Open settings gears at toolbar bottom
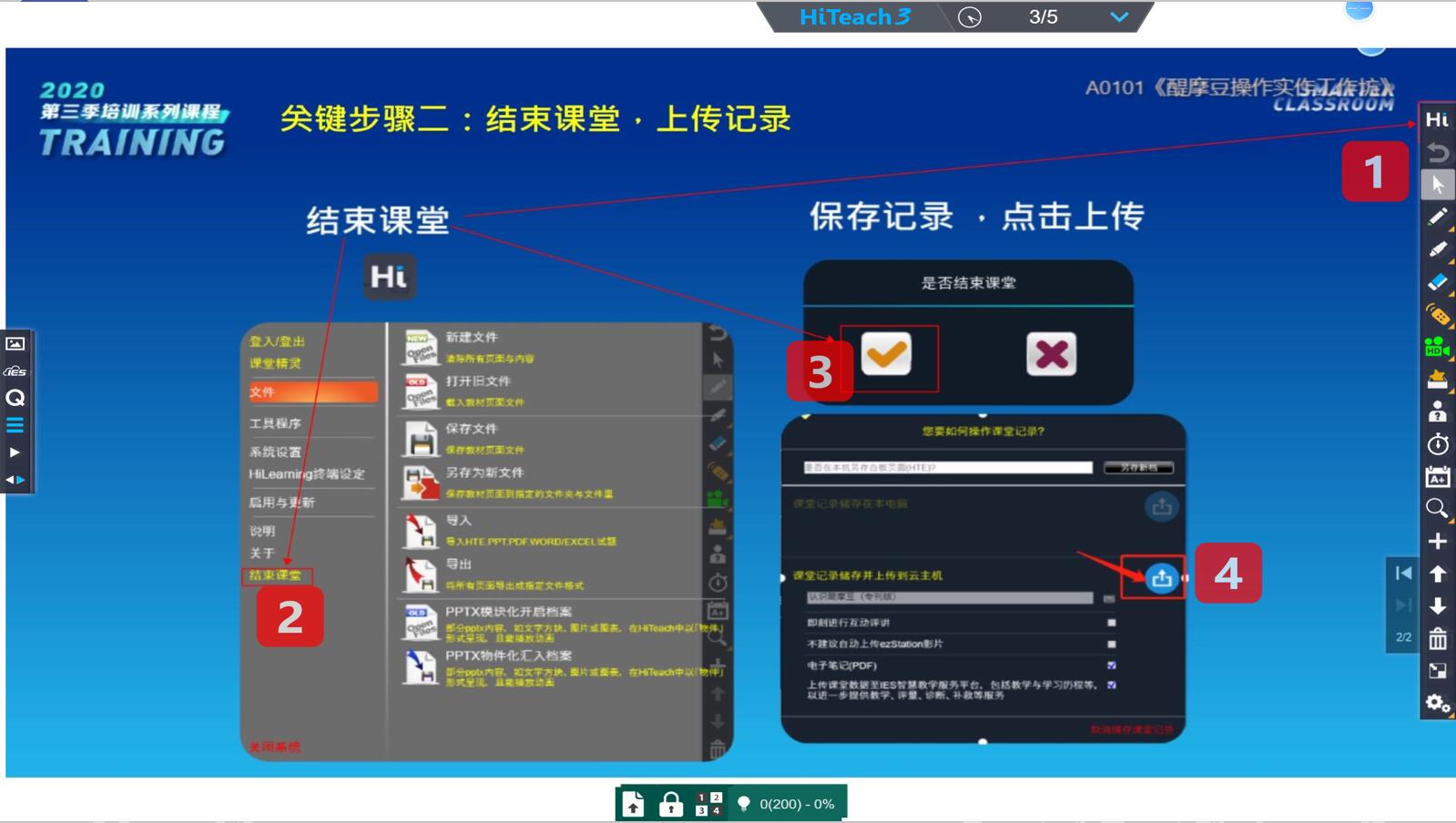Screen dimensions: 1456x823 click(1437, 704)
